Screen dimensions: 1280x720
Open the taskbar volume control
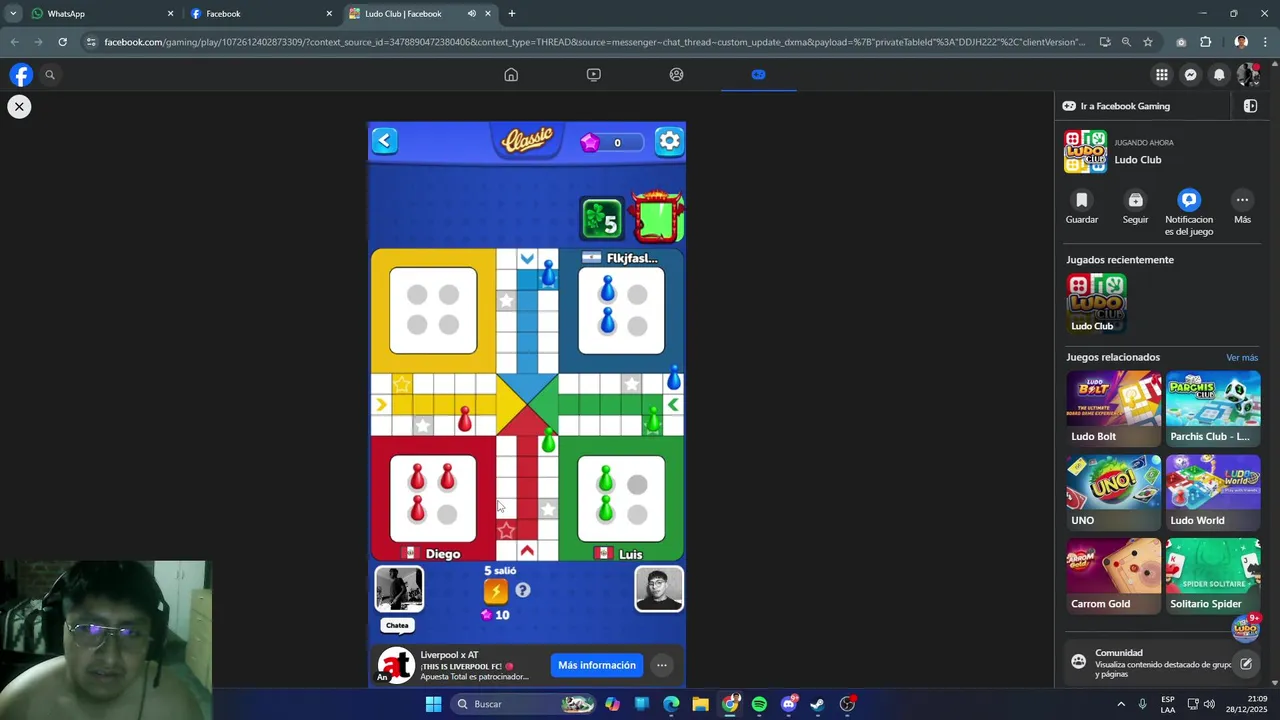[1209, 704]
